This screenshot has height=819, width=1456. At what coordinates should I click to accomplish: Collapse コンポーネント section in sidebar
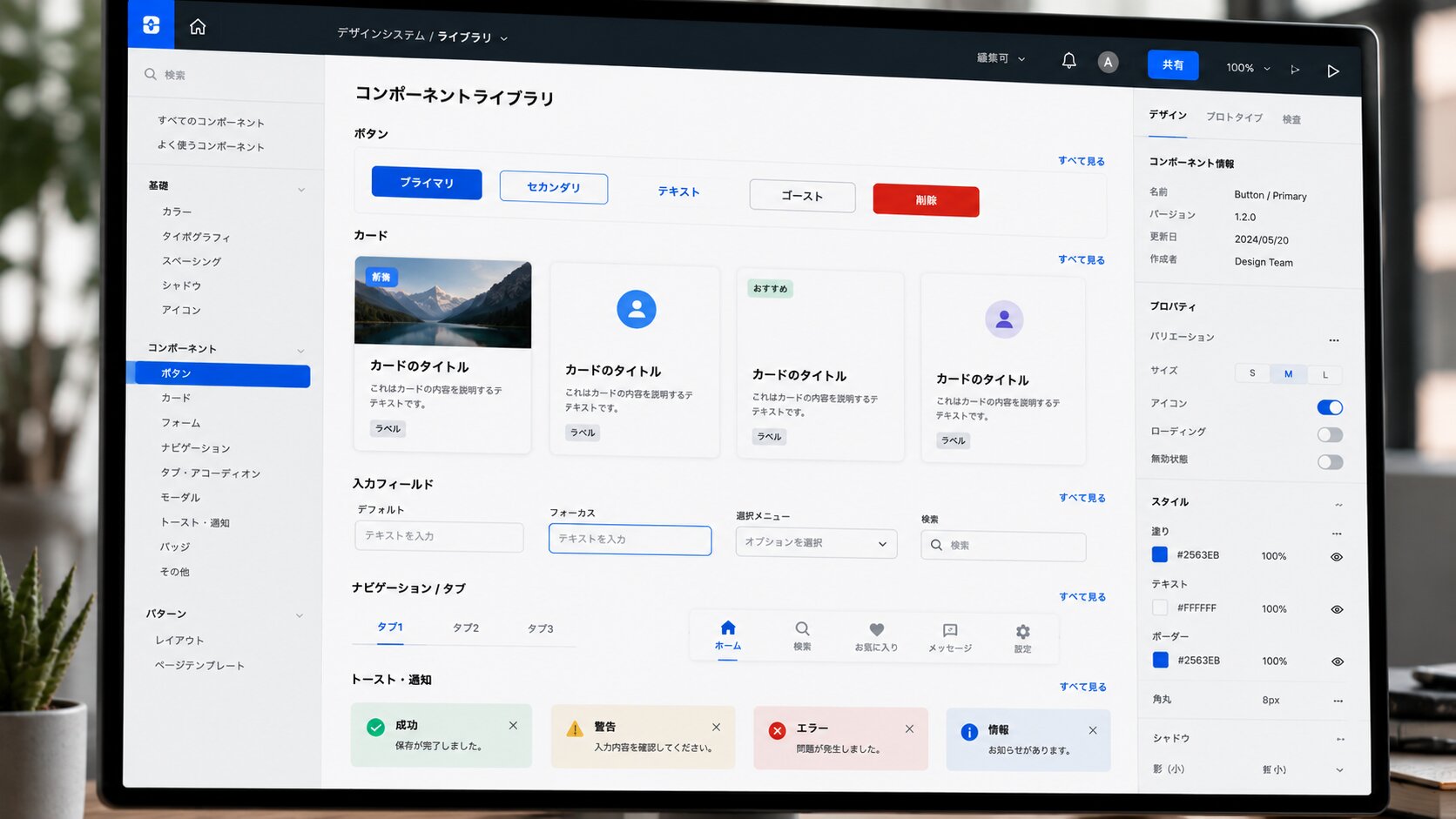click(x=301, y=351)
